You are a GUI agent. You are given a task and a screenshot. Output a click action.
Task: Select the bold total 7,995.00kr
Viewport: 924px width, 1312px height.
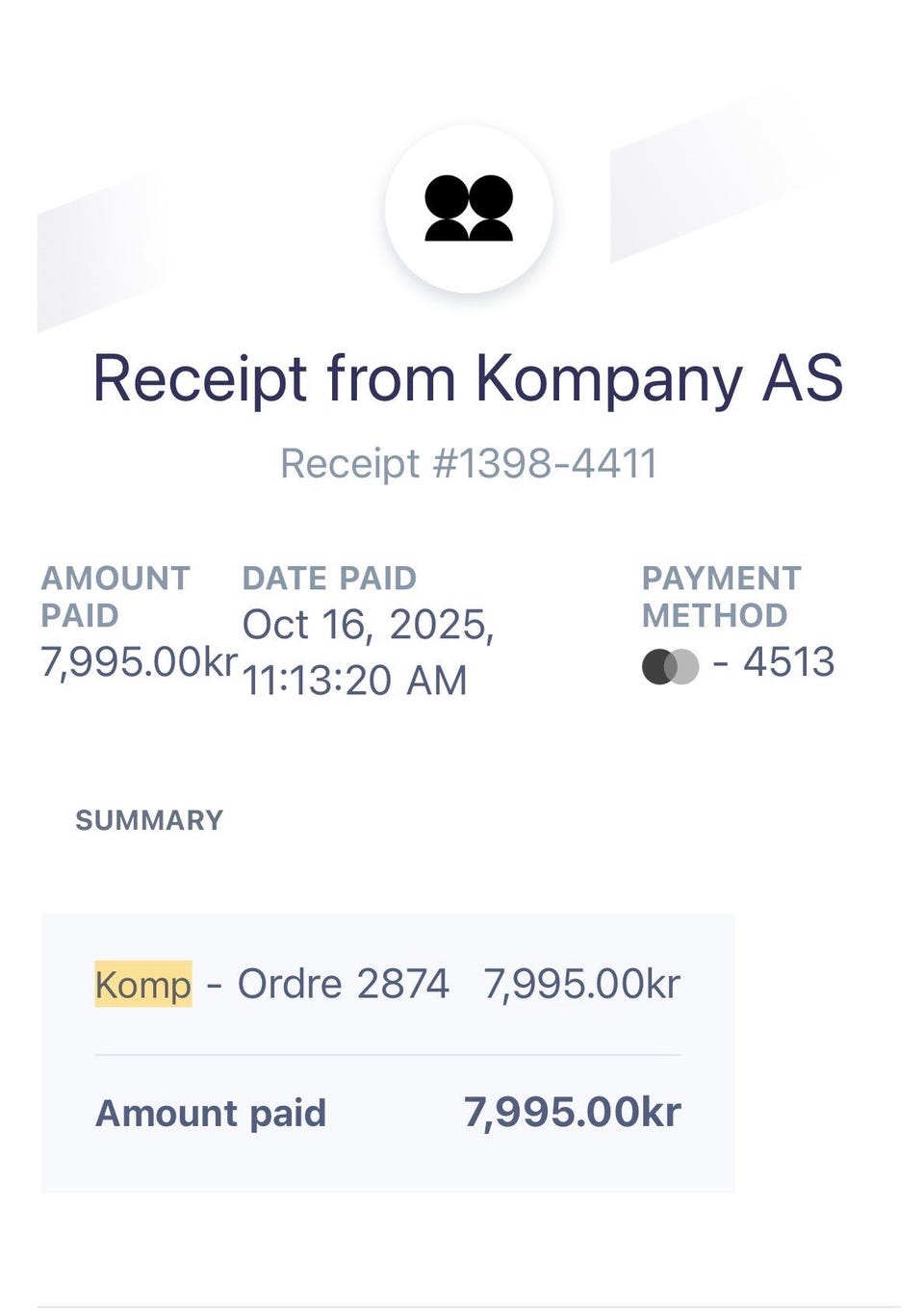[x=573, y=1112]
